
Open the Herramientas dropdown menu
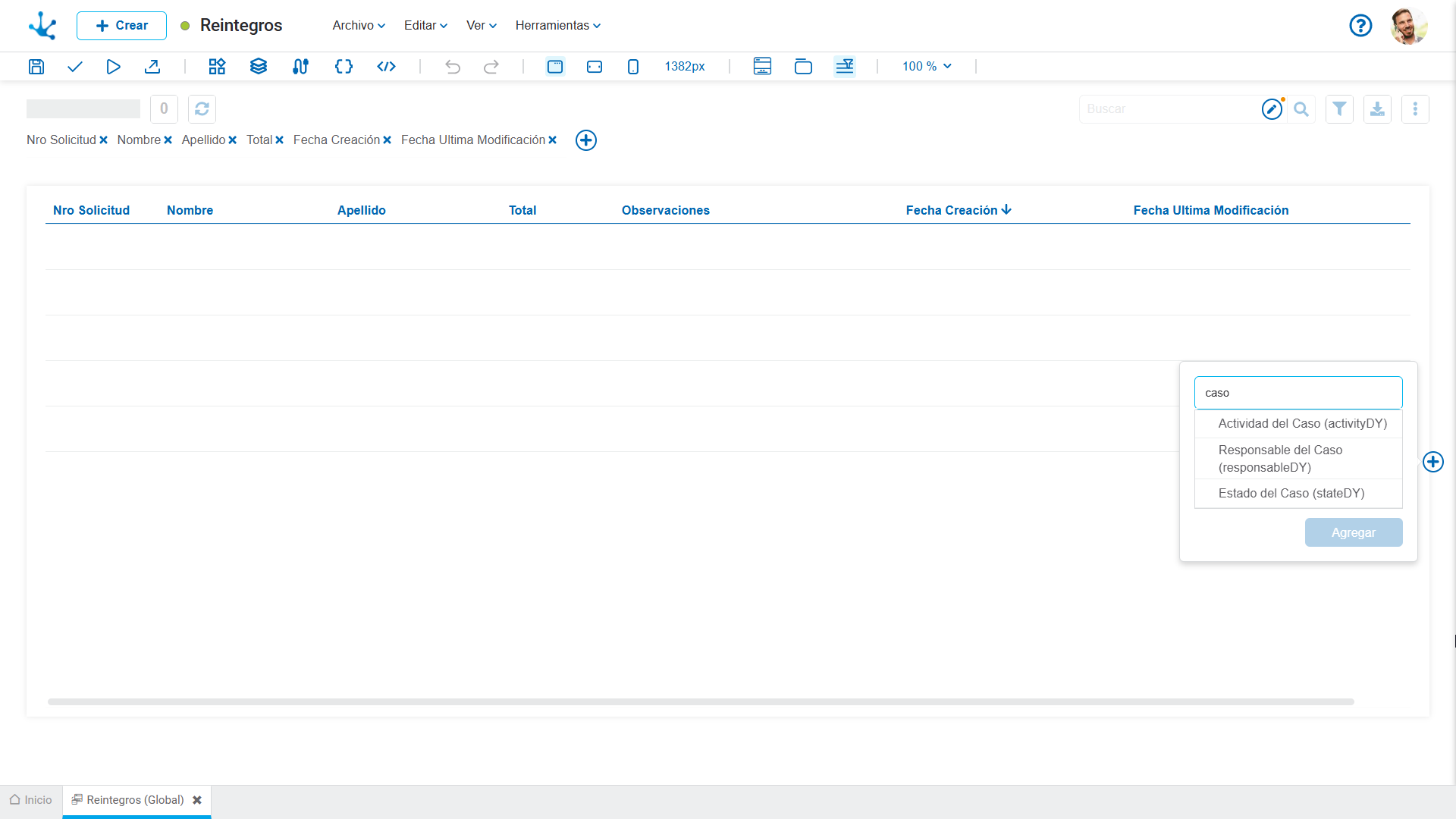click(x=558, y=26)
